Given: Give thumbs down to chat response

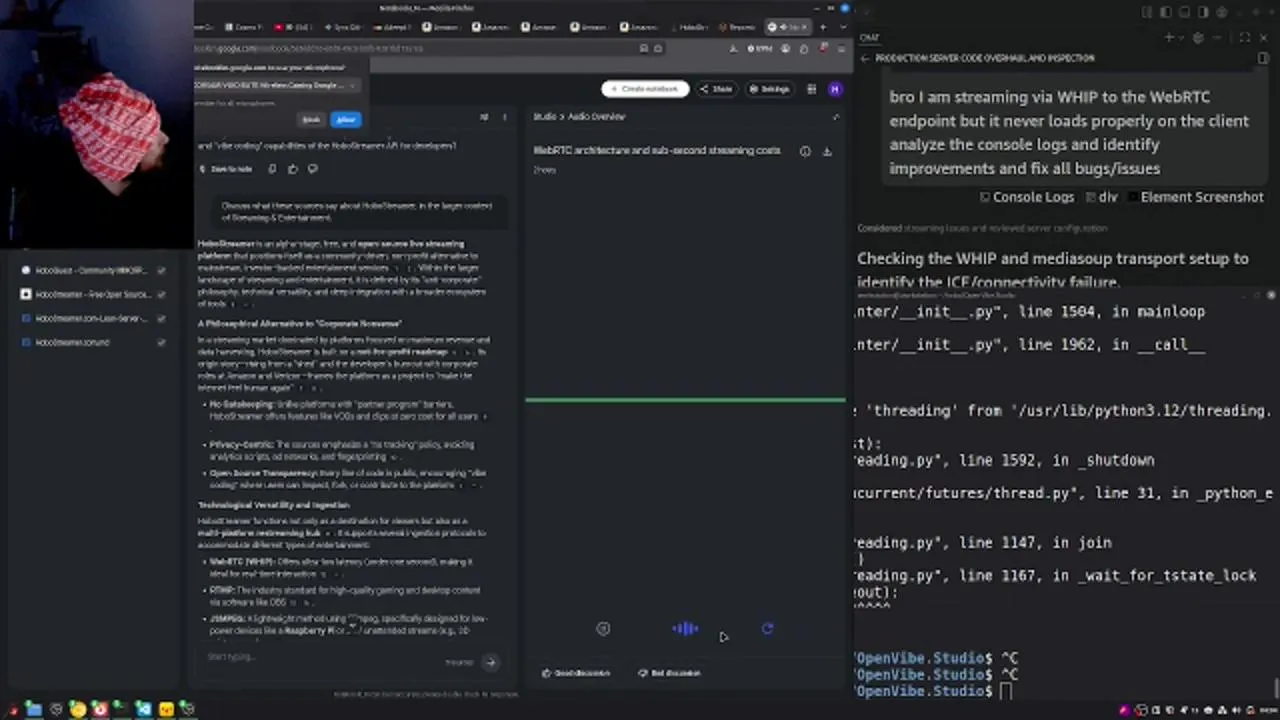Looking at the screenshot, I should 312,169.
